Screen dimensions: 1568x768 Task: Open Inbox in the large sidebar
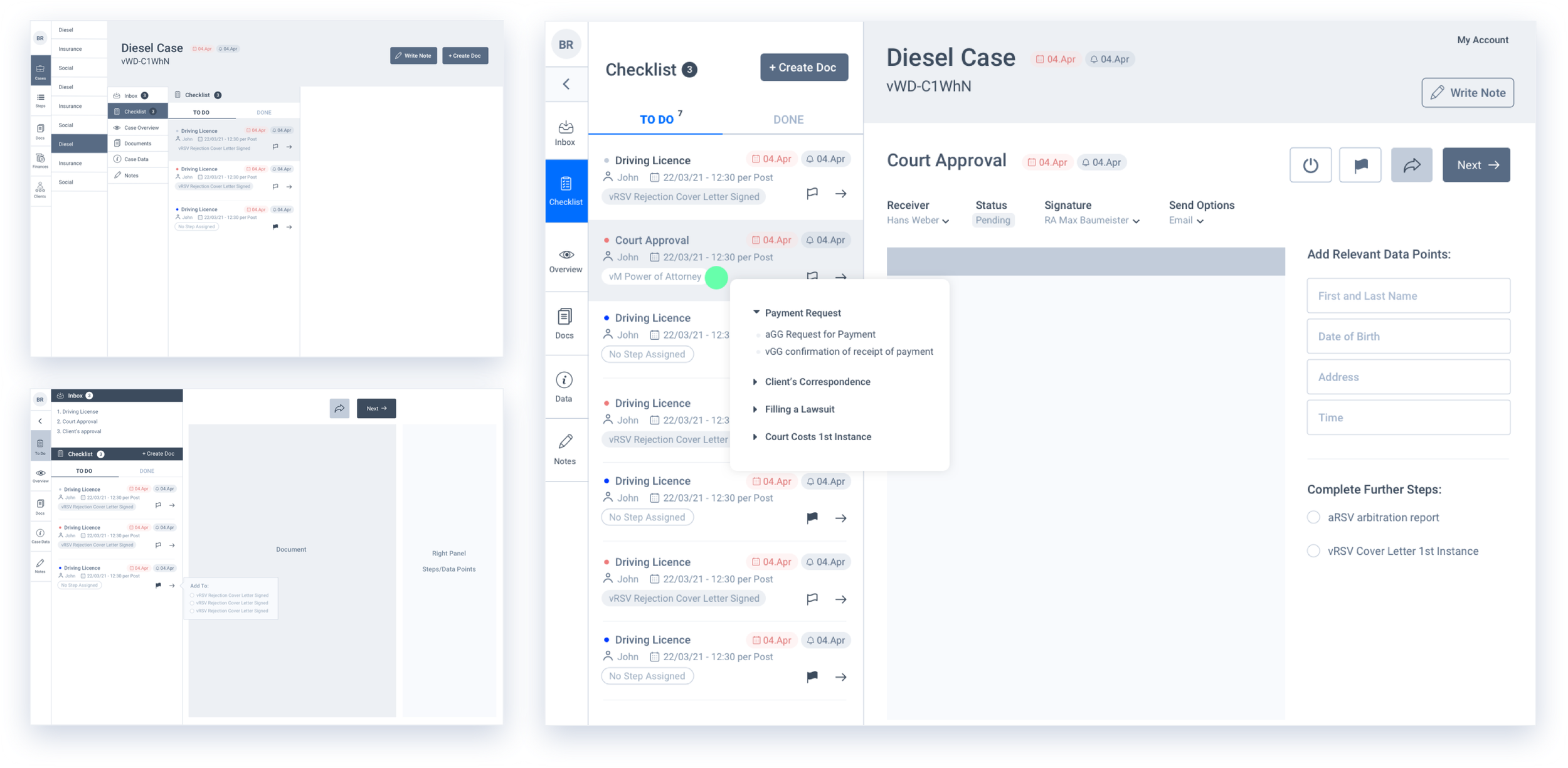565,132
